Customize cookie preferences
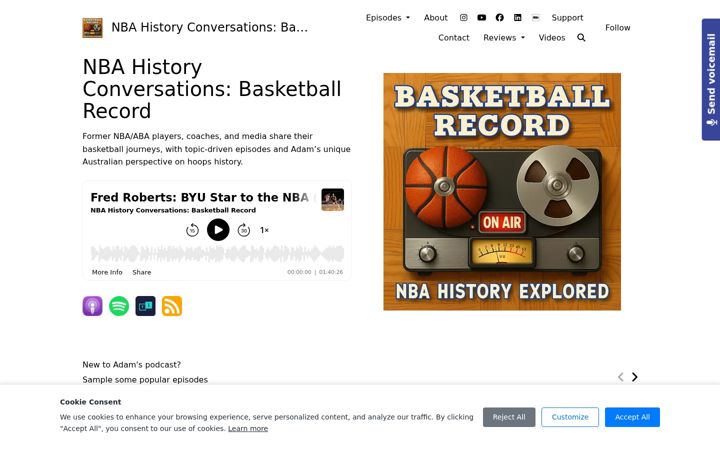This screenshot has width=720, height=450. (x=570, y=417)
